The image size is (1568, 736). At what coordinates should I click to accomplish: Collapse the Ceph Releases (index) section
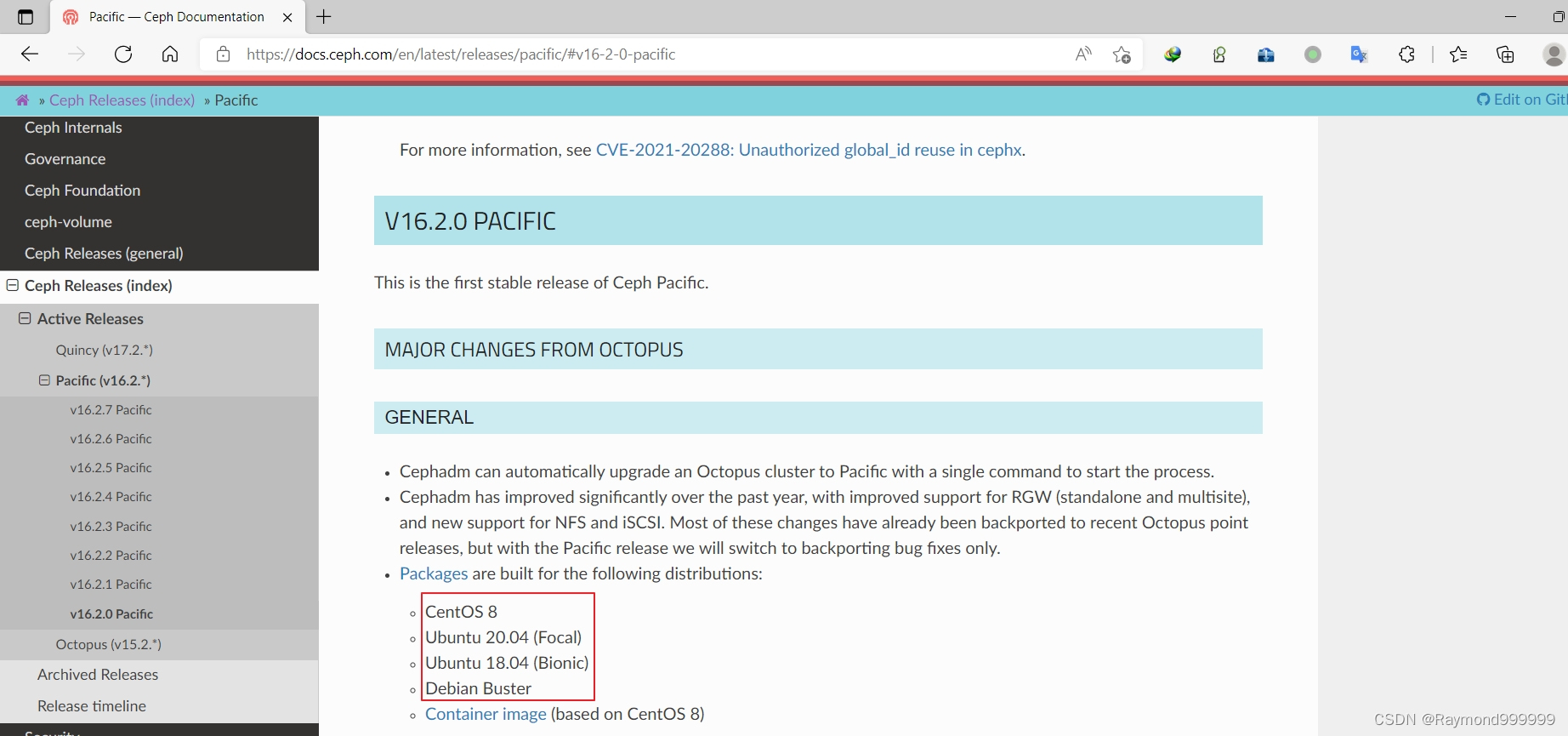tap(13, 285)
